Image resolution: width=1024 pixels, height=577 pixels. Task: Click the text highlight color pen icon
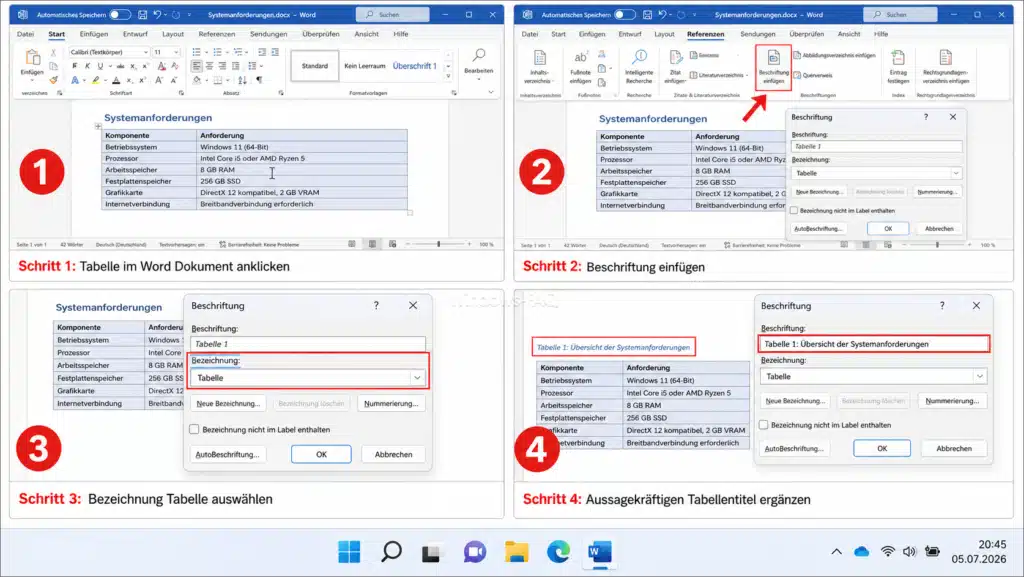(96, 80)
